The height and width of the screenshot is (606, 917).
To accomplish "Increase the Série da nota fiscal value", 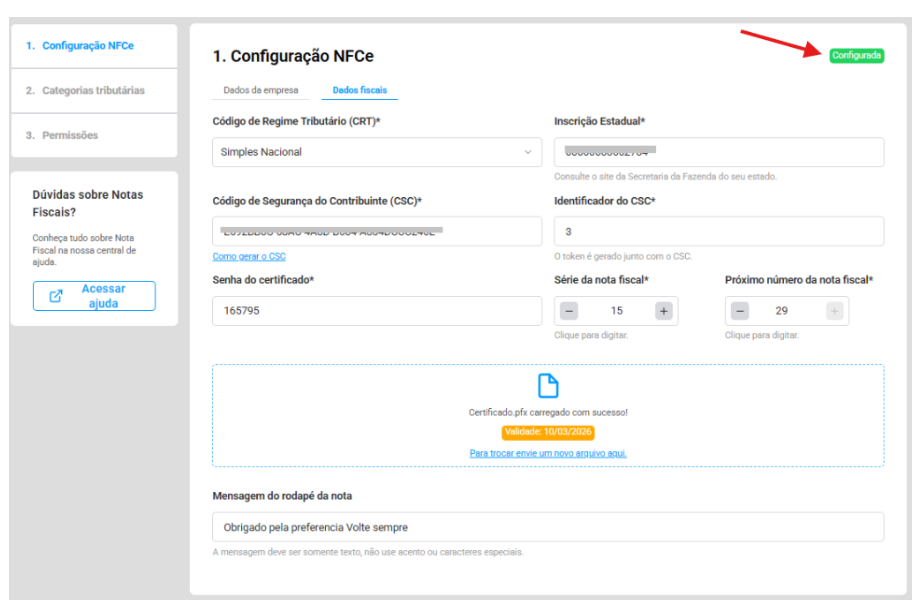I will [663, 311].
